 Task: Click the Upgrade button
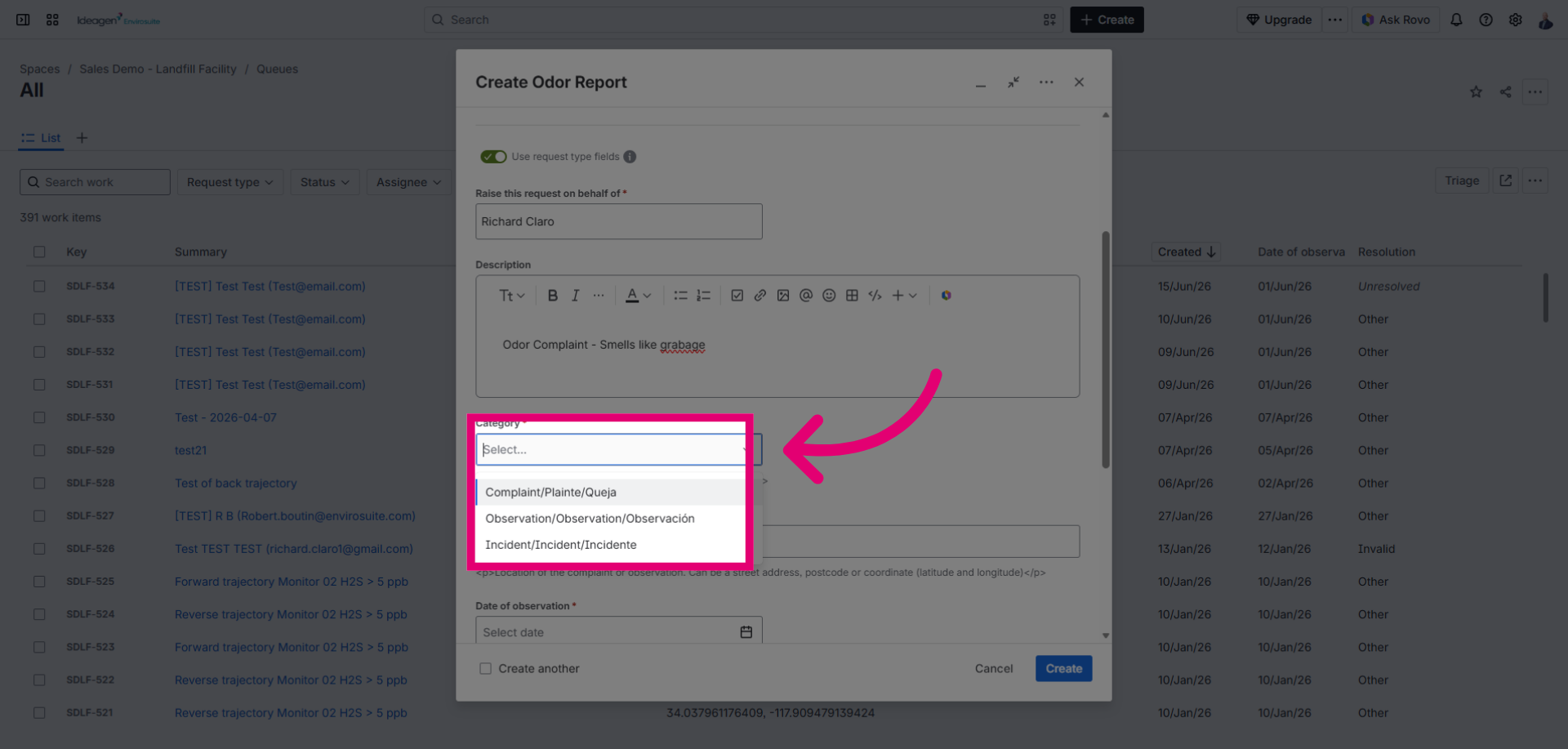point(1278,20)
